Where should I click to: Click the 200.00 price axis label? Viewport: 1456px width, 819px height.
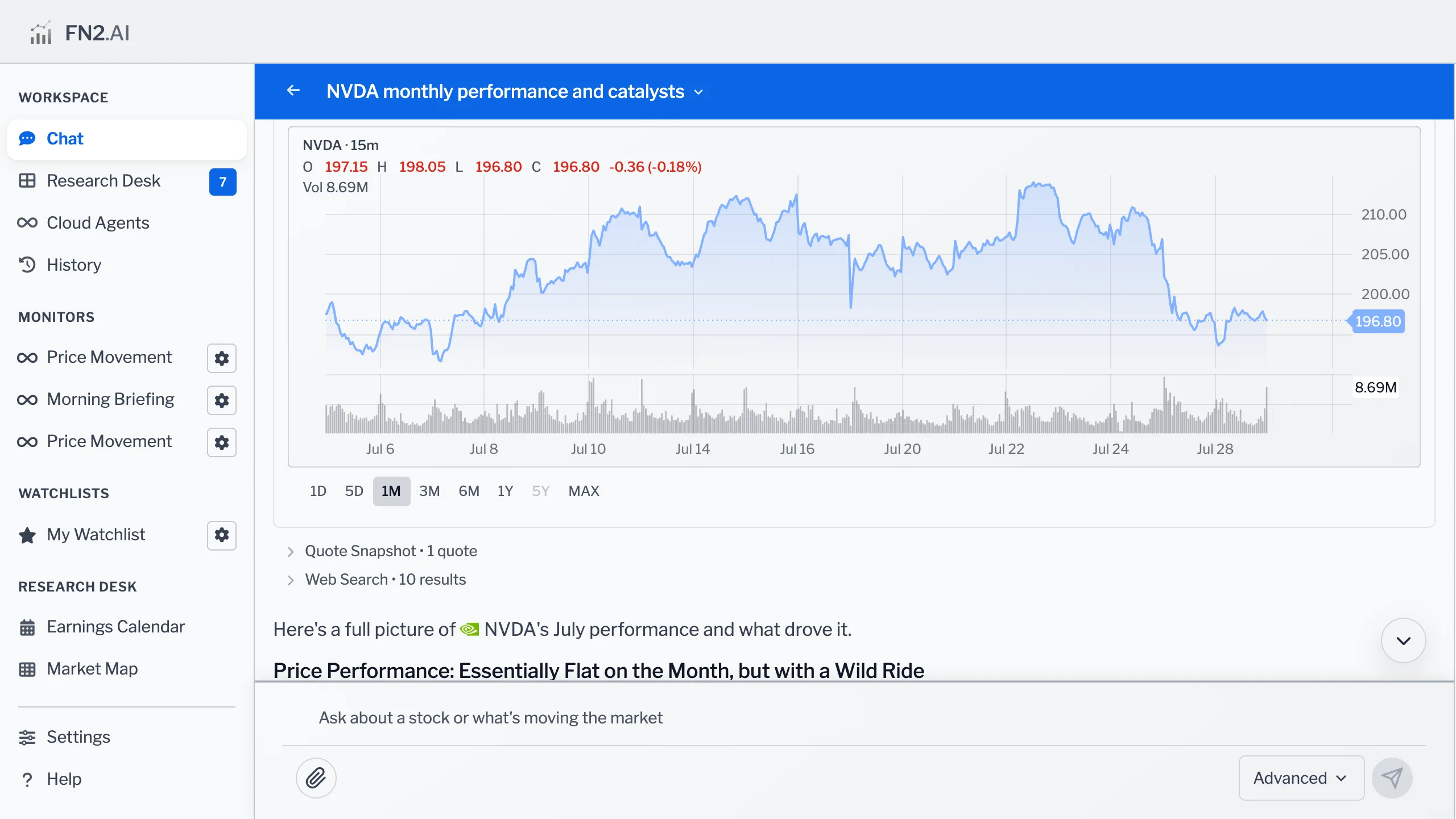point(1385,295)
